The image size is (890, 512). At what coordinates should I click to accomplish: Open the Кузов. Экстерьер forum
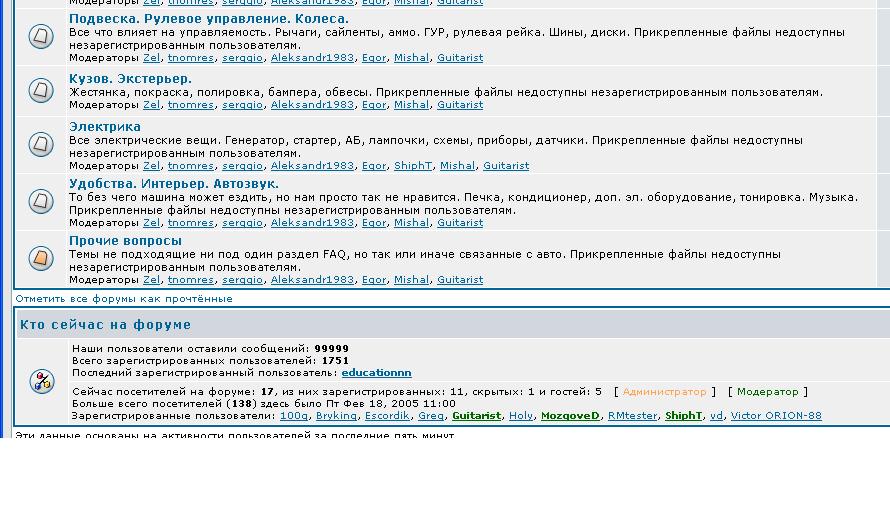click(x=130, y=79)
